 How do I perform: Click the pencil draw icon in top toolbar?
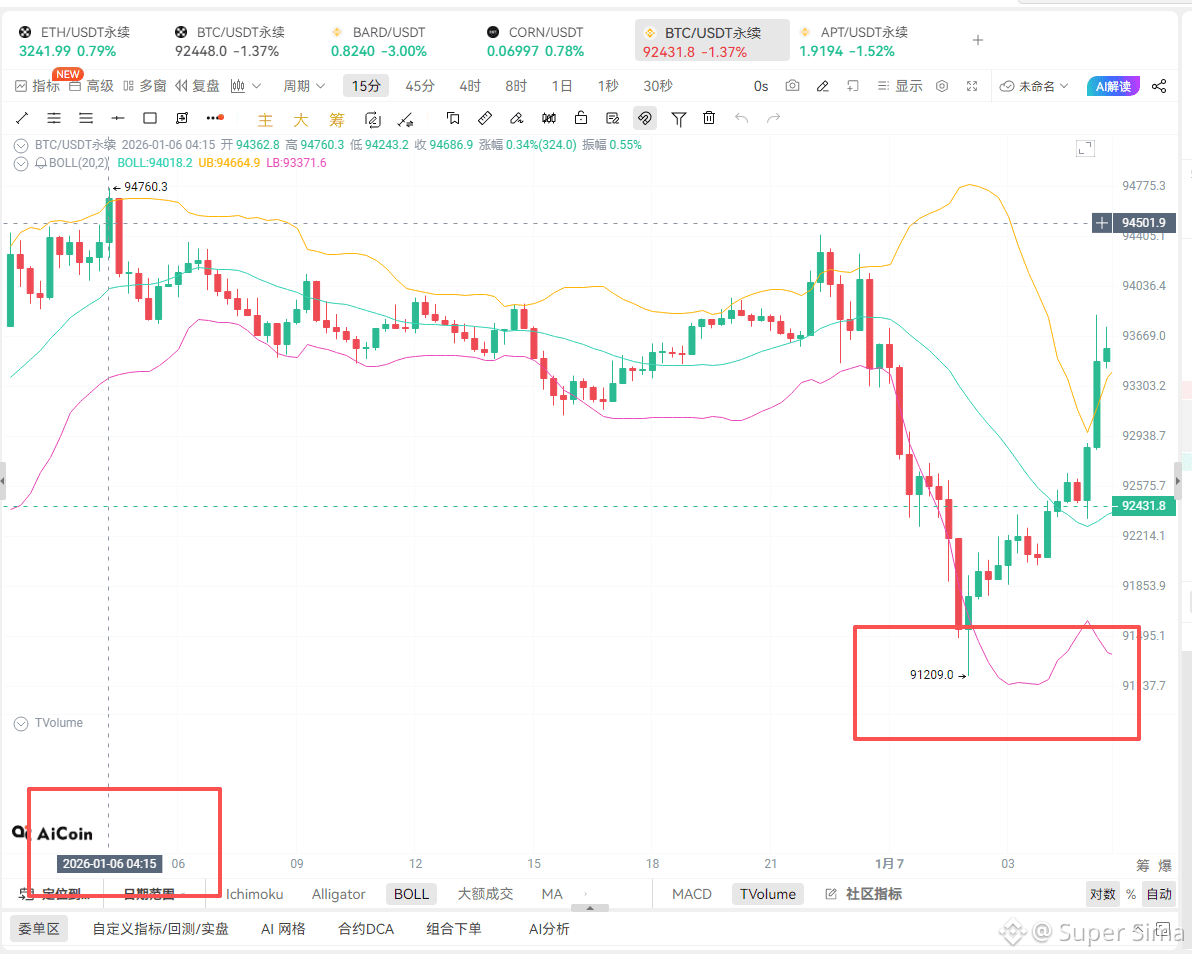click(x=823, y=86)
